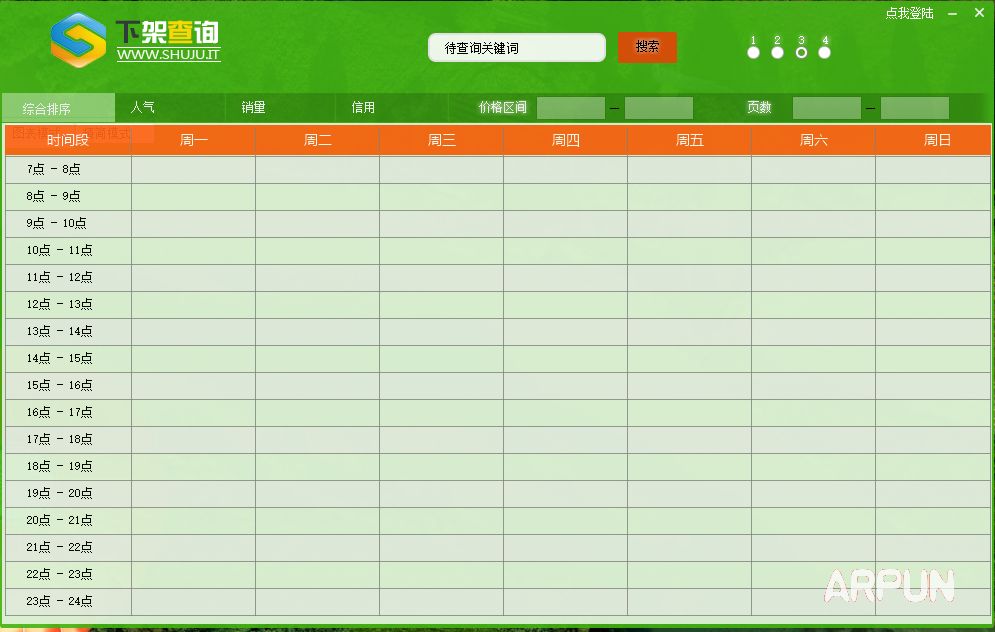Sort results by 人气 popularity
Viewport: 995px width, 632px height.
(143, 107)
